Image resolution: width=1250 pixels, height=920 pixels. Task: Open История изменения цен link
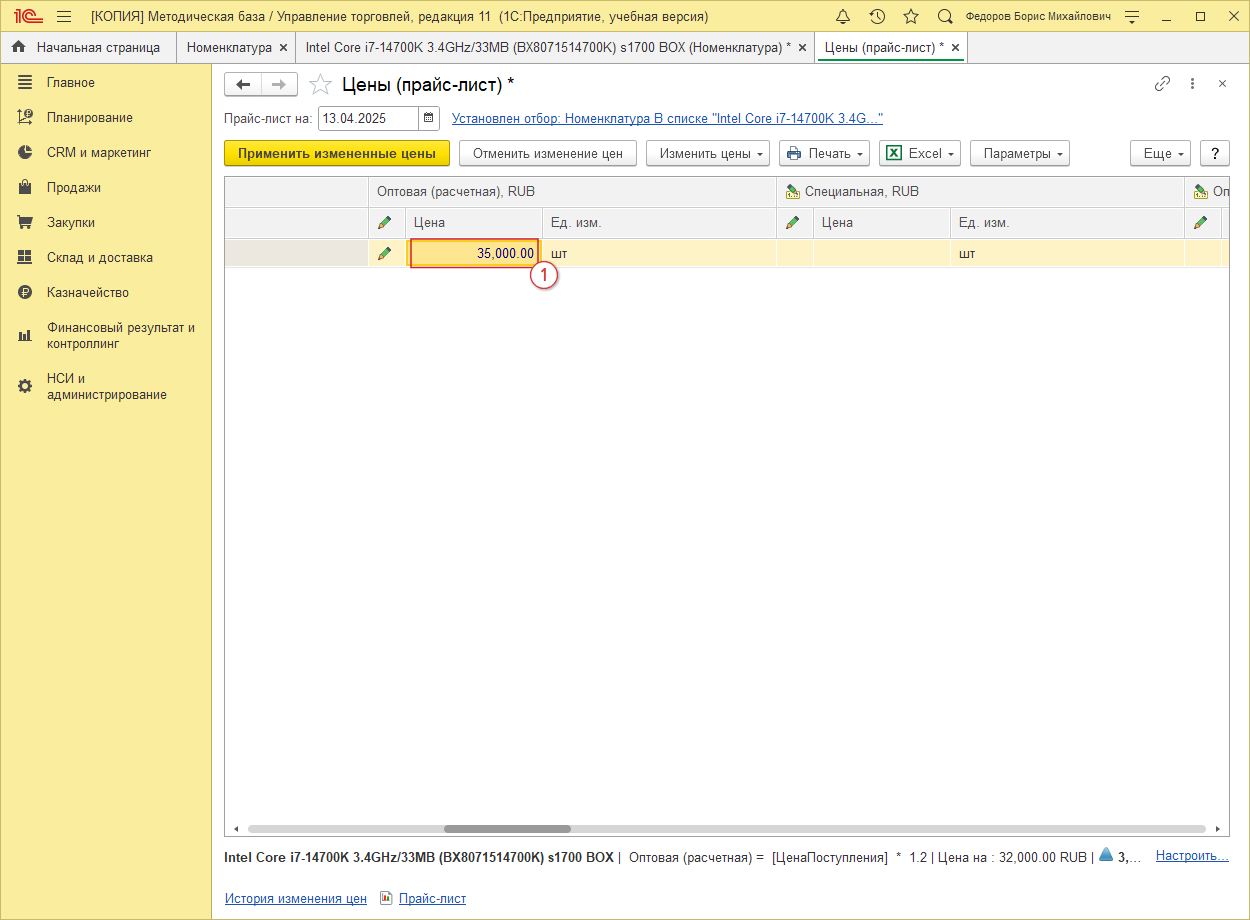pos(296,899)
